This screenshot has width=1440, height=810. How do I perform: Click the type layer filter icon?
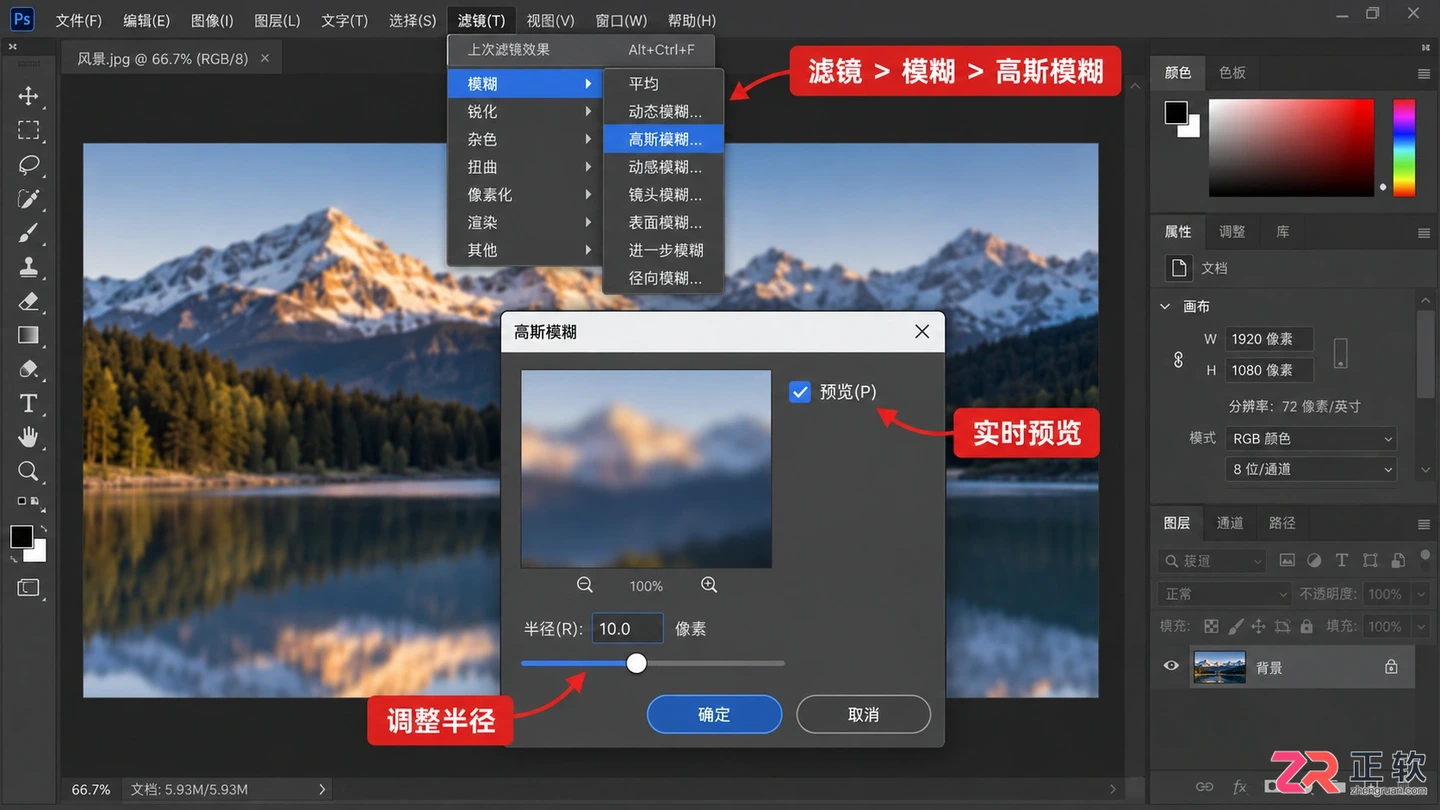pyautogui.click(x=1342, y=561)
